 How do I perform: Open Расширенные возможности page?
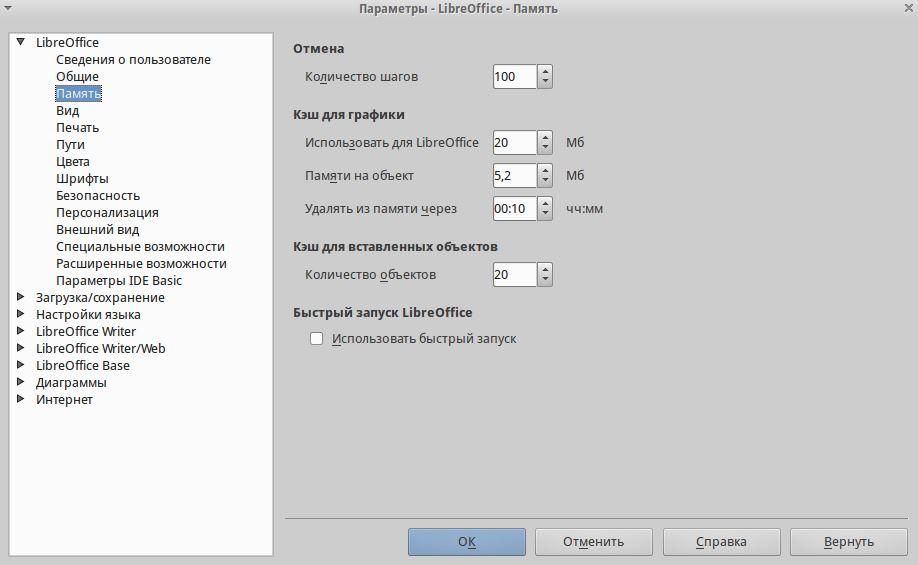tap(141, 263)
